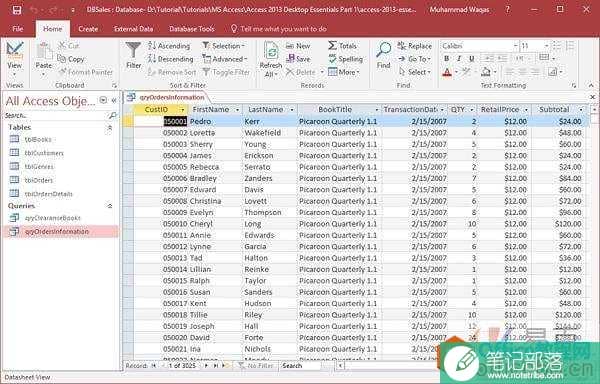Collapse the Queries group in navigation pane

(x=110, y=206)
